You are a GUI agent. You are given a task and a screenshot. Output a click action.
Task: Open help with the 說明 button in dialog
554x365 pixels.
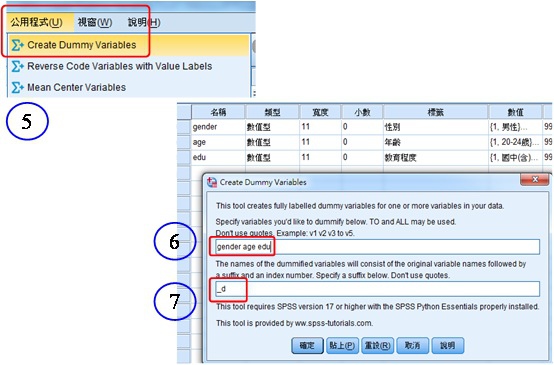click(447, 345)
